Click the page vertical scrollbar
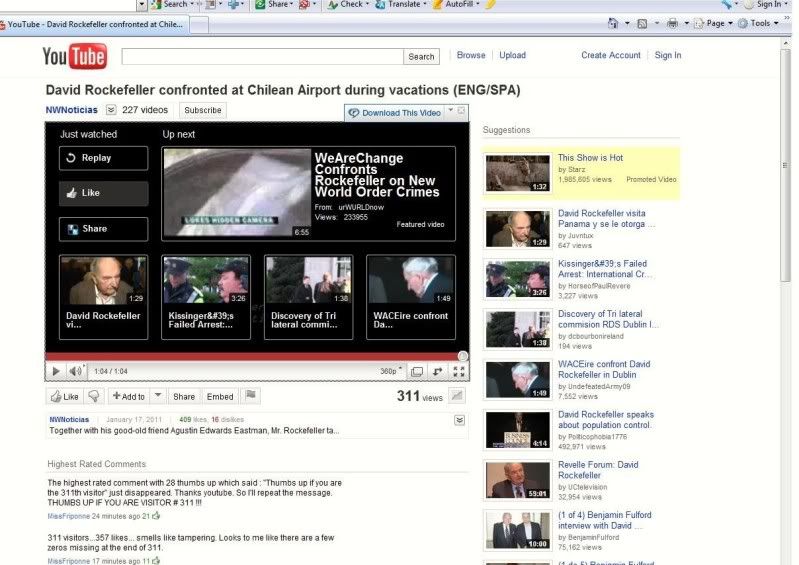Viewport: 799px width, 565px height. (785, 165)
